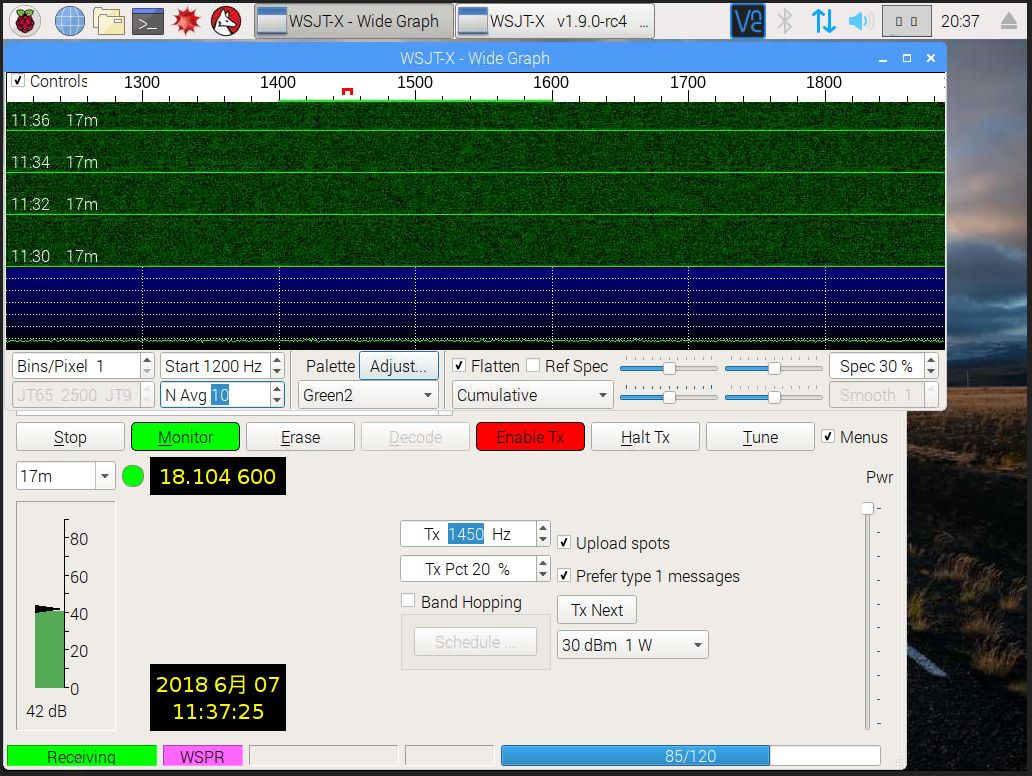The image size is (1032, 776).
Task: Open the Mathematica red spiky icon
Action: tap(186, 21)
